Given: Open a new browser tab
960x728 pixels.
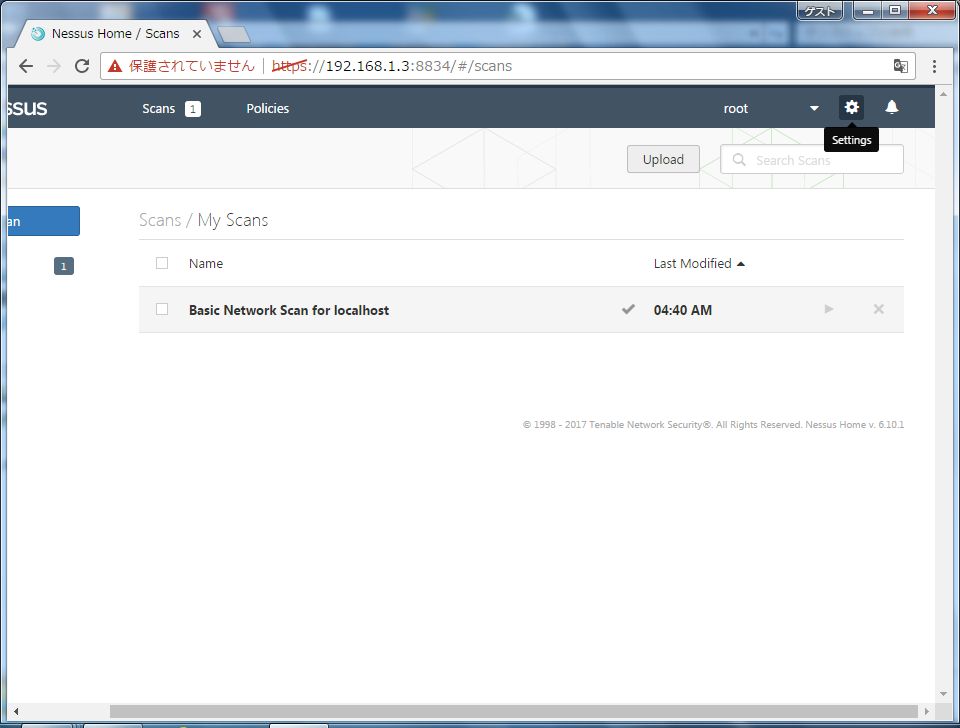Looking at the screenshot, I should (x=234, y=34).
